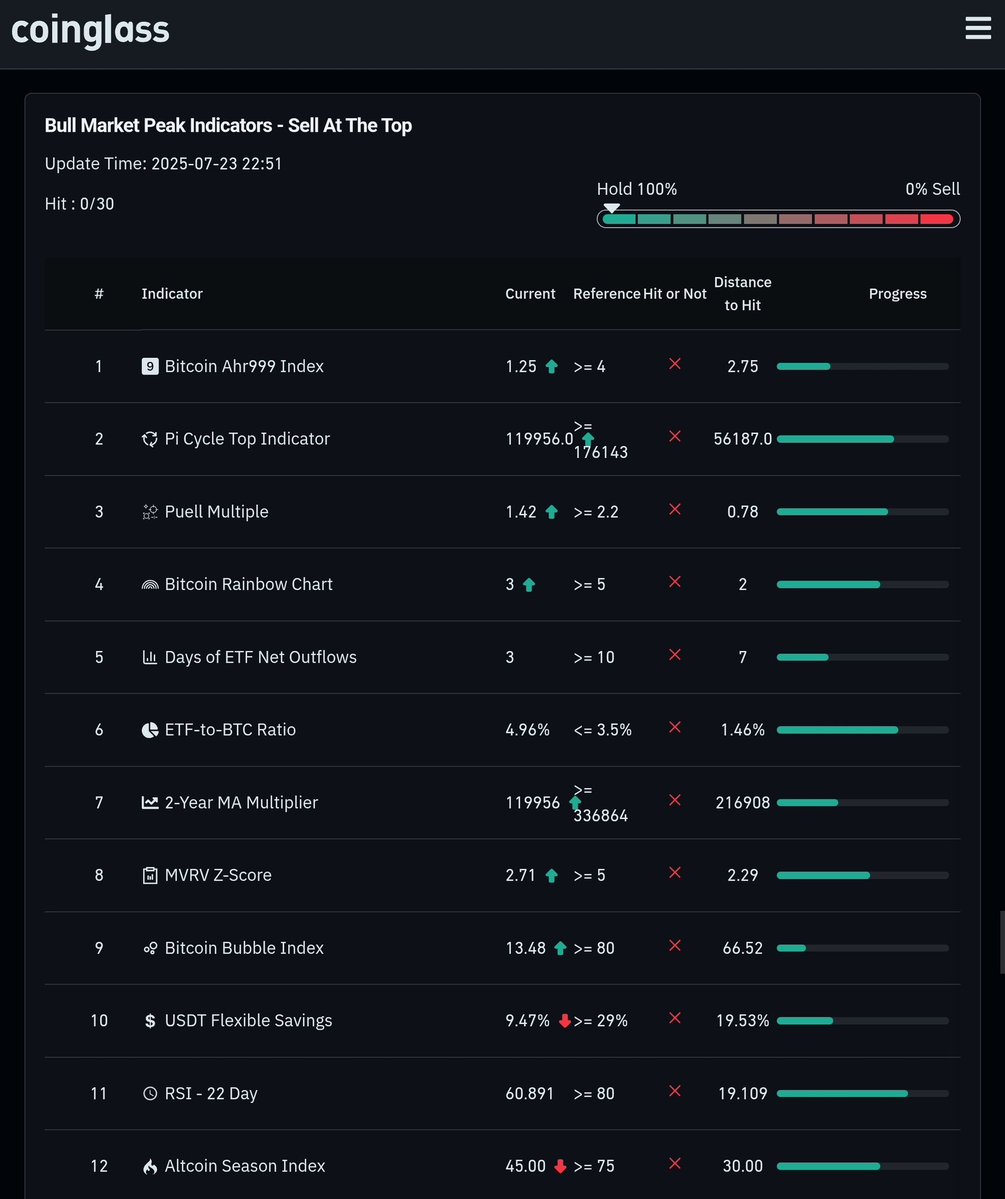The width and height of the screenshot is (1005, 1199).
Task: Open Pi Cycle Top Indicator
Action: tap(247, 439)
